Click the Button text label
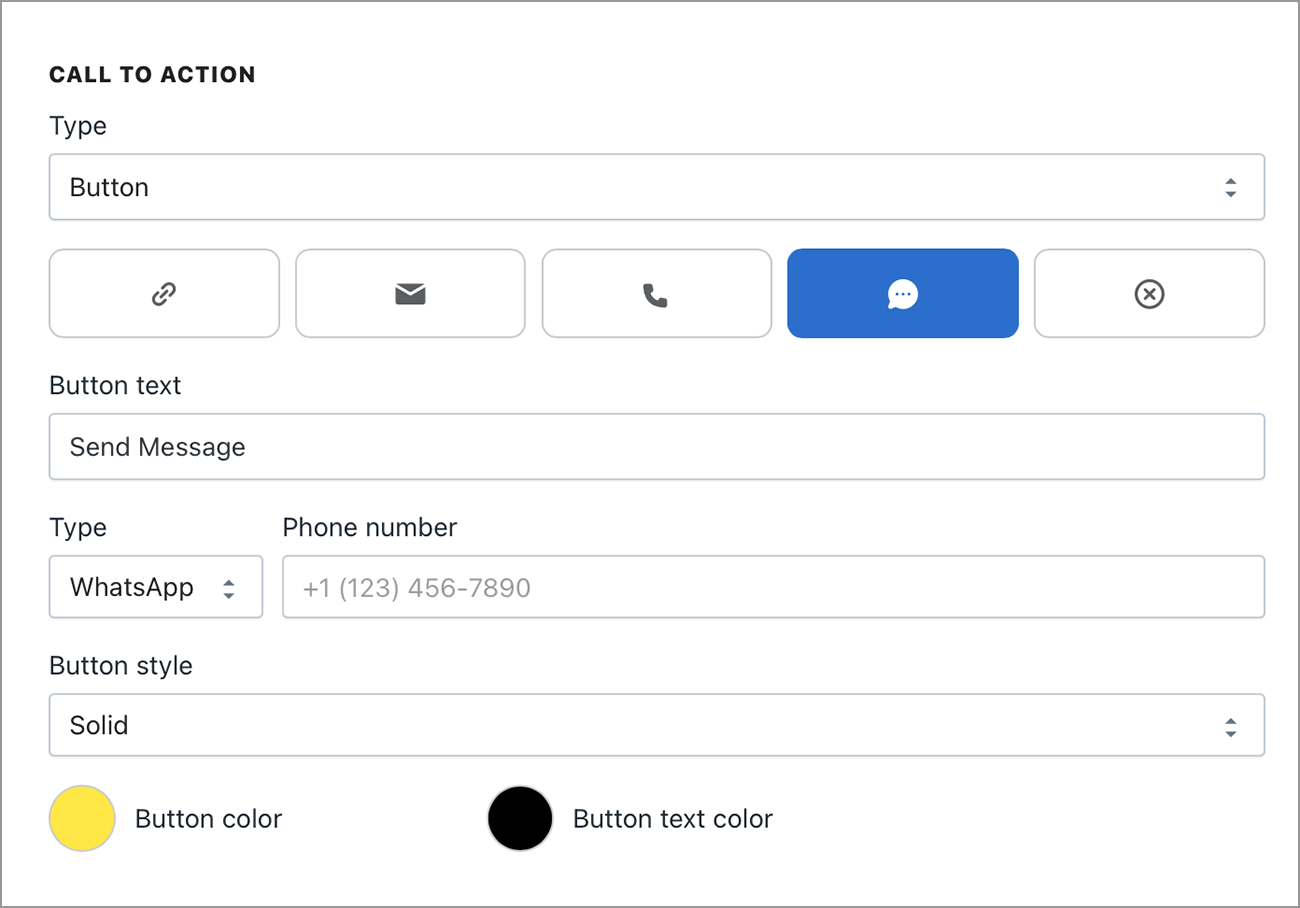 [115, 385]
